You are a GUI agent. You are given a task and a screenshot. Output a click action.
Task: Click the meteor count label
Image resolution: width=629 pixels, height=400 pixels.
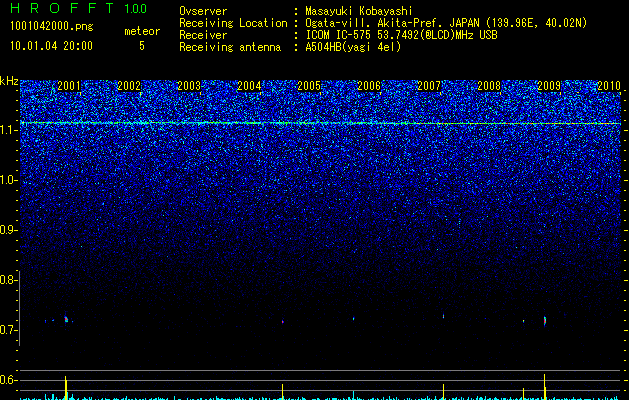(x=142, y=31)
